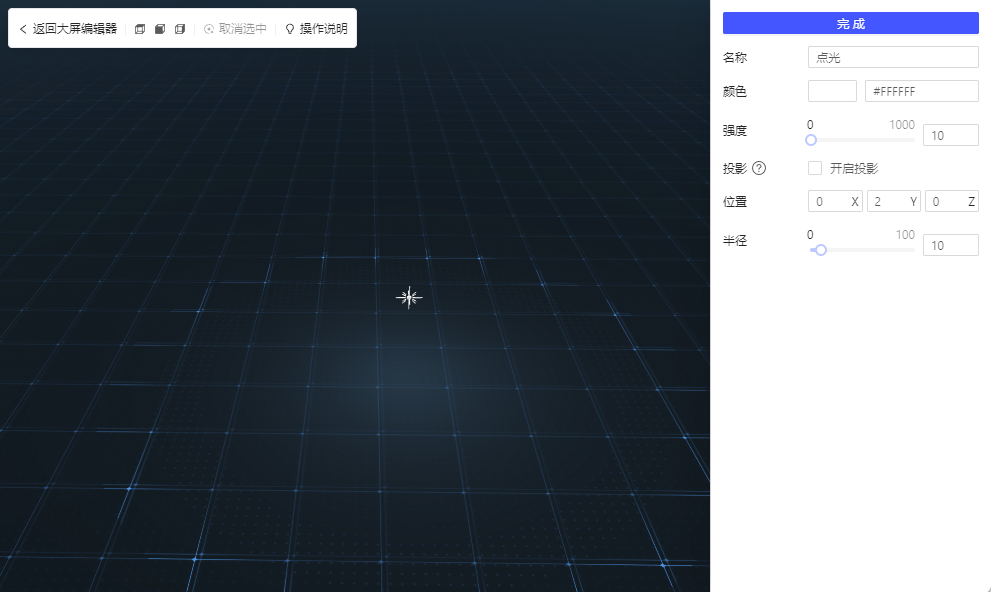The height and width of the screenshot is (592, 991).
Task: Select the point light marker in the viewport
Action: tap(409, 297)
